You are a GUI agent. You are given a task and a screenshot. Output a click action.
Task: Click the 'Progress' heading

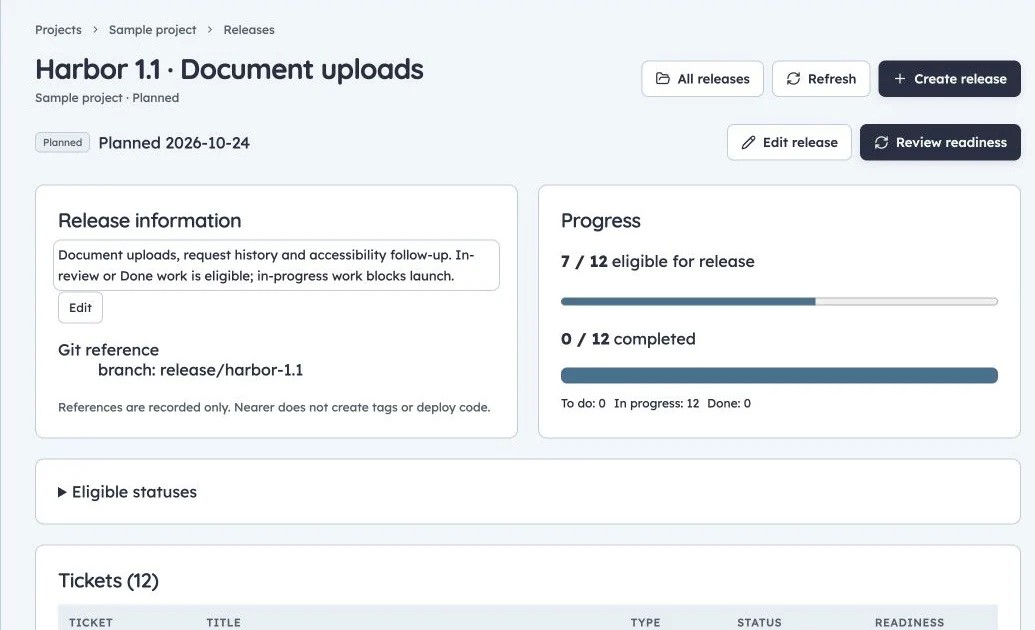click(601, 221)
